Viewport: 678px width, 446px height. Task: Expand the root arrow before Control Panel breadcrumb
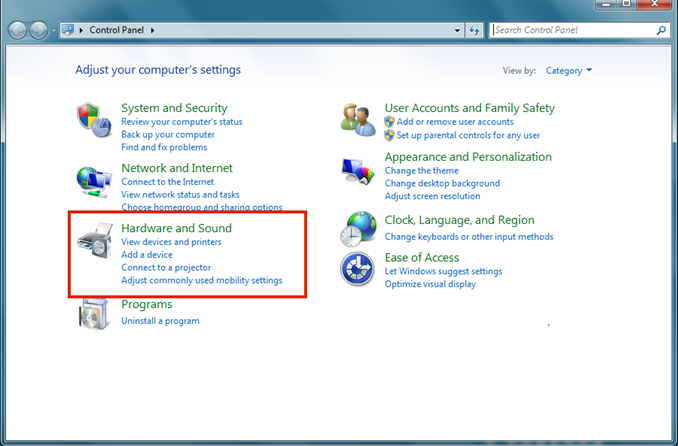click(x=81, y=30)
